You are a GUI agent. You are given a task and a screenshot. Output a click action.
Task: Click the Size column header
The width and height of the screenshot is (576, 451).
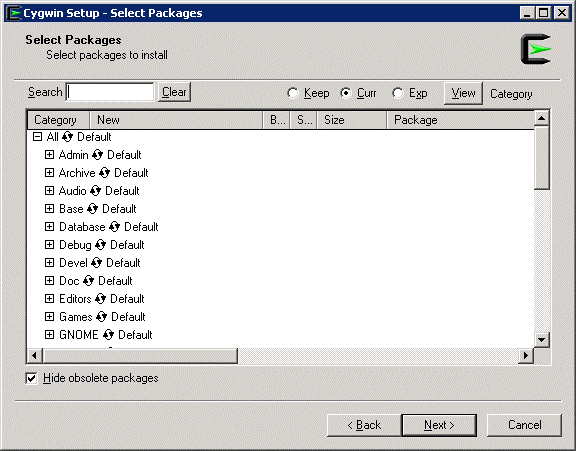(352, 120)
